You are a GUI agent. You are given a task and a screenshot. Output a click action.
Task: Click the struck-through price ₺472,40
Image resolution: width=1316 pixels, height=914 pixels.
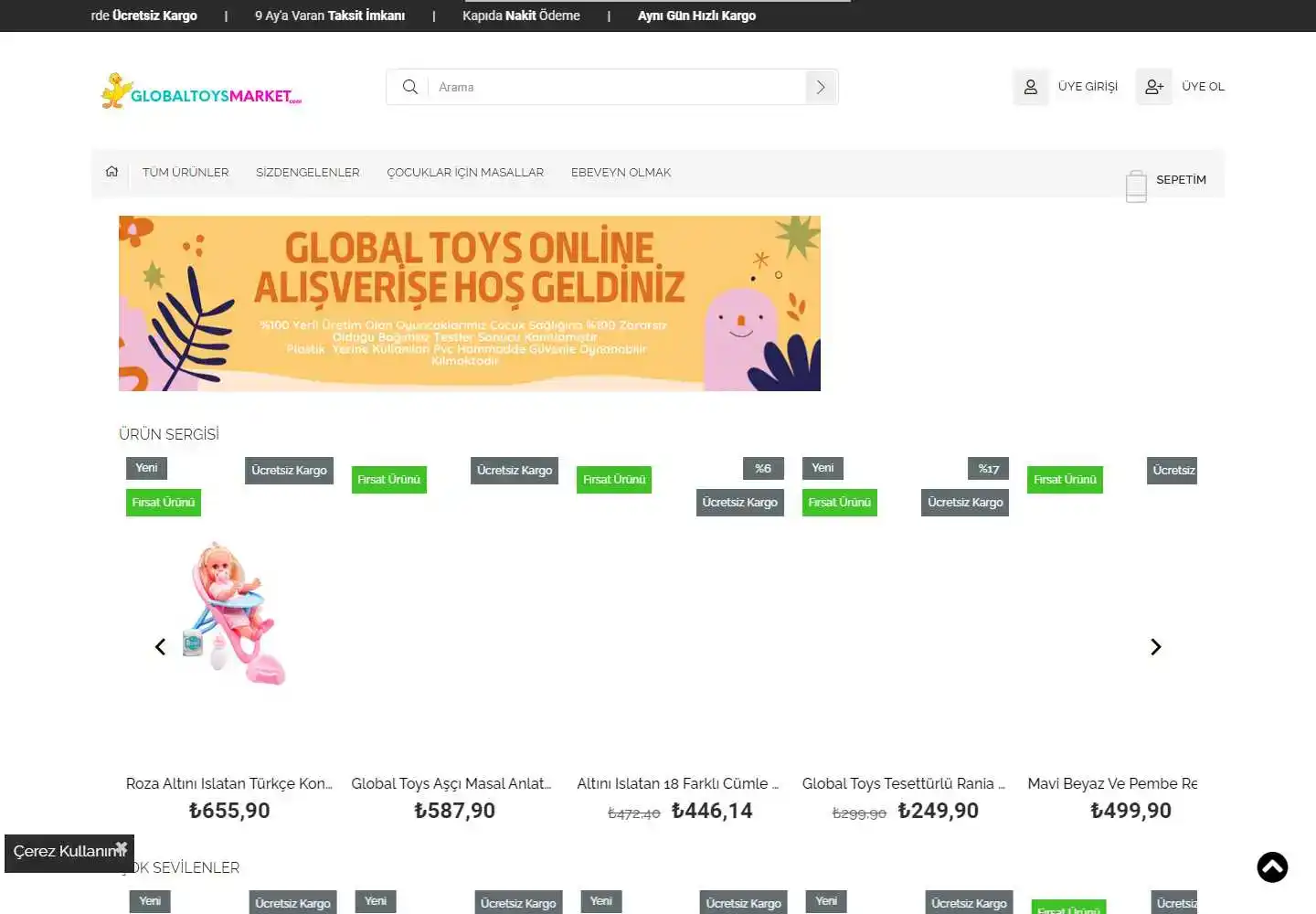pyautogui.click(x=633, y=813)
